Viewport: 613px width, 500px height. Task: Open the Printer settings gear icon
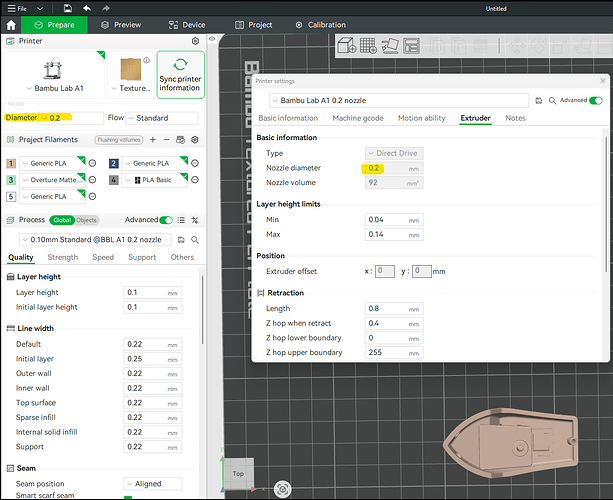(195, 41)
